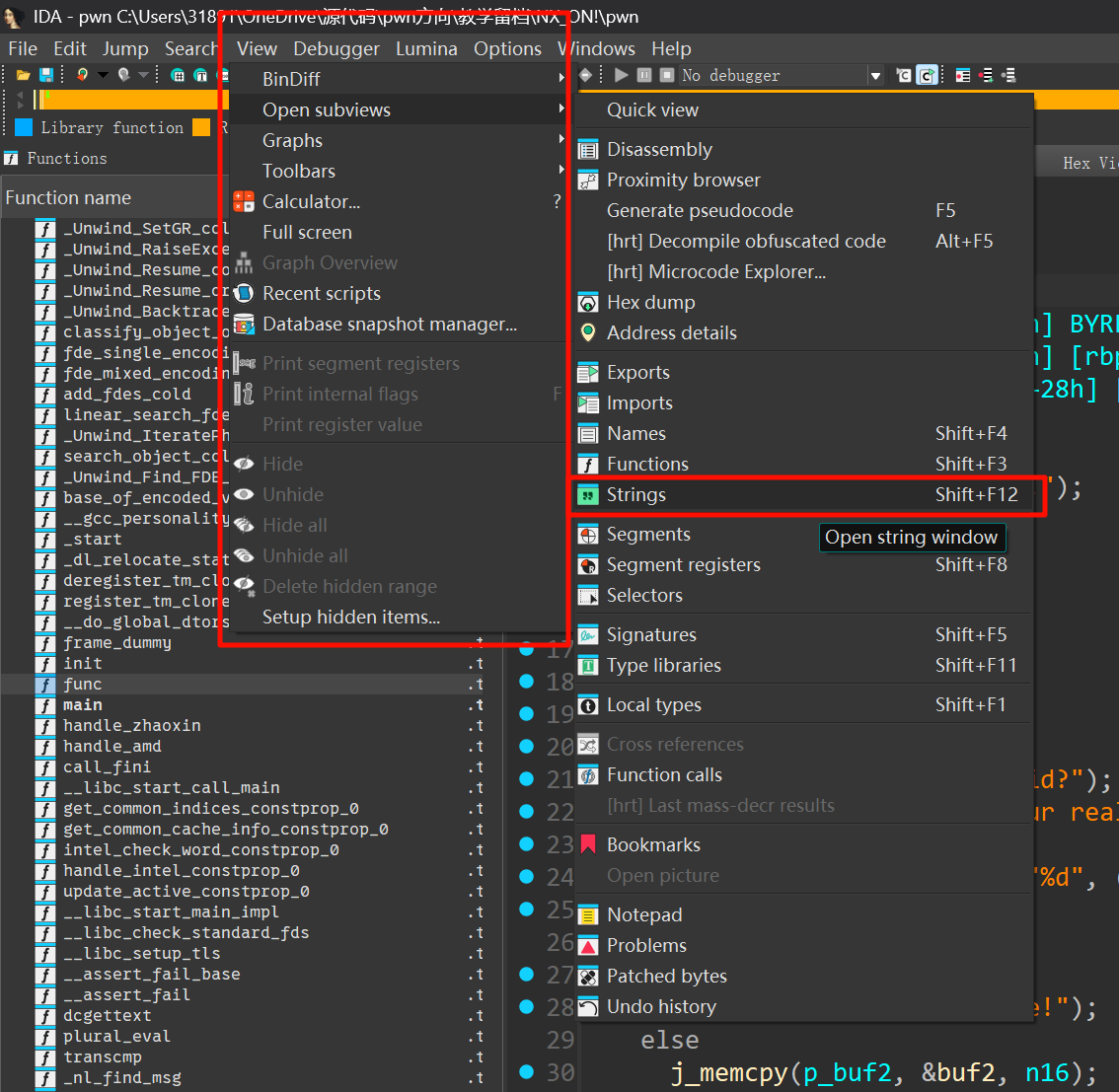Screen dimensions: 1119x1092
Task: Choose Setup hidden items entry
Action: click(x=399, y=617)
